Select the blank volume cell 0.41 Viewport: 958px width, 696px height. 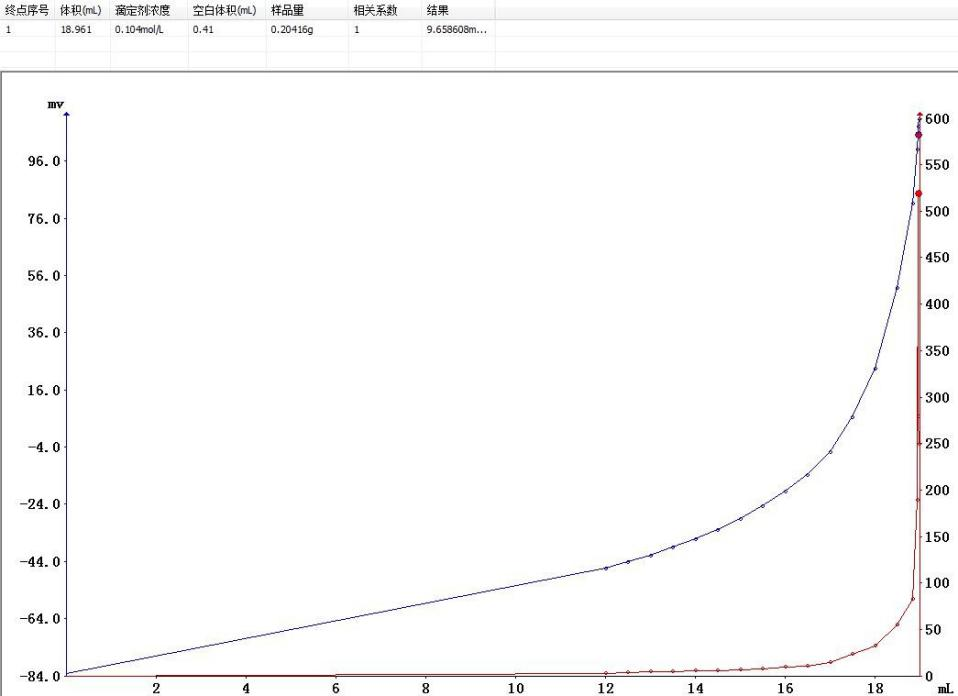pos(202,30)
